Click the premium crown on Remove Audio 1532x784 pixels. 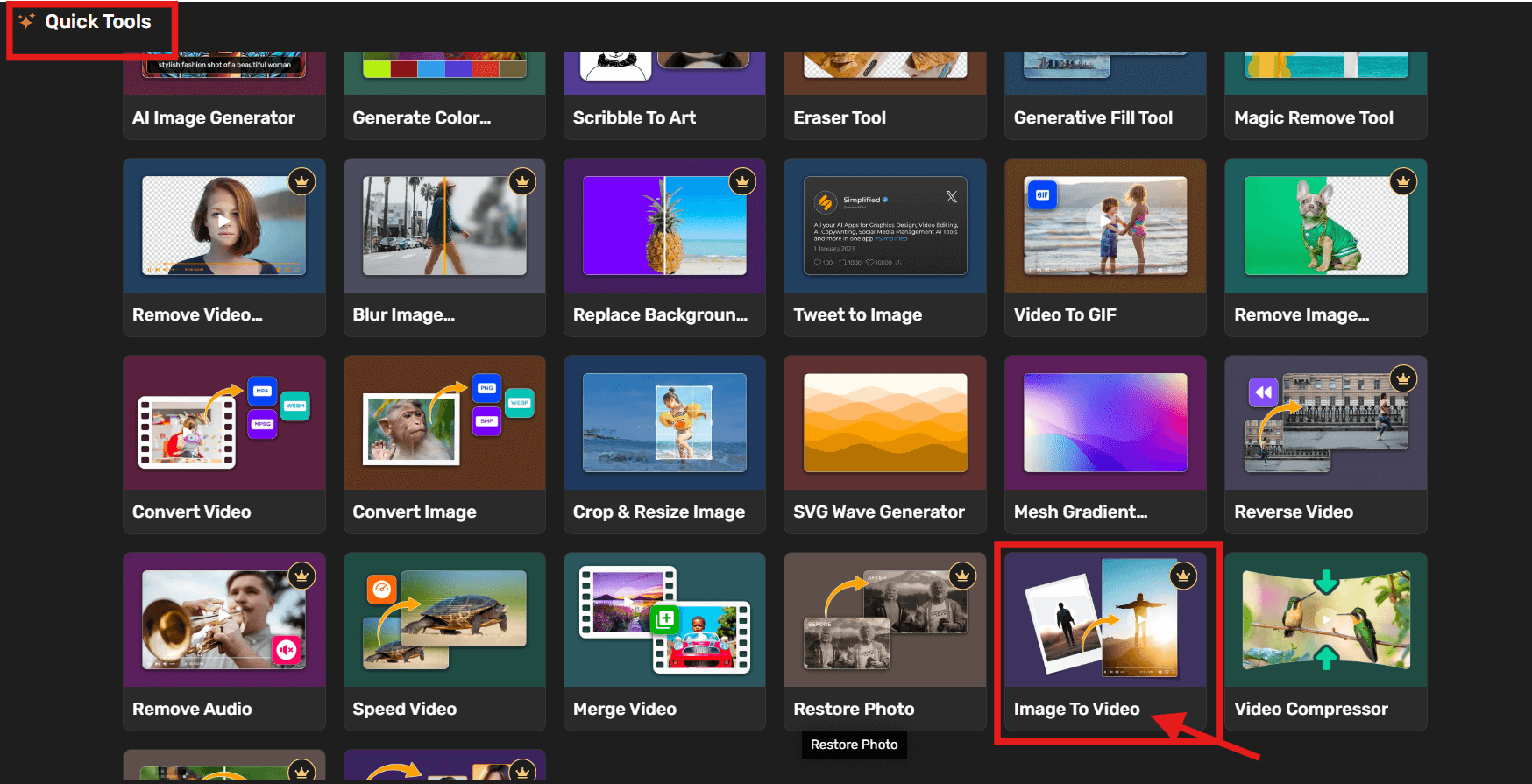pyautogui.click(x=301, y=576)
